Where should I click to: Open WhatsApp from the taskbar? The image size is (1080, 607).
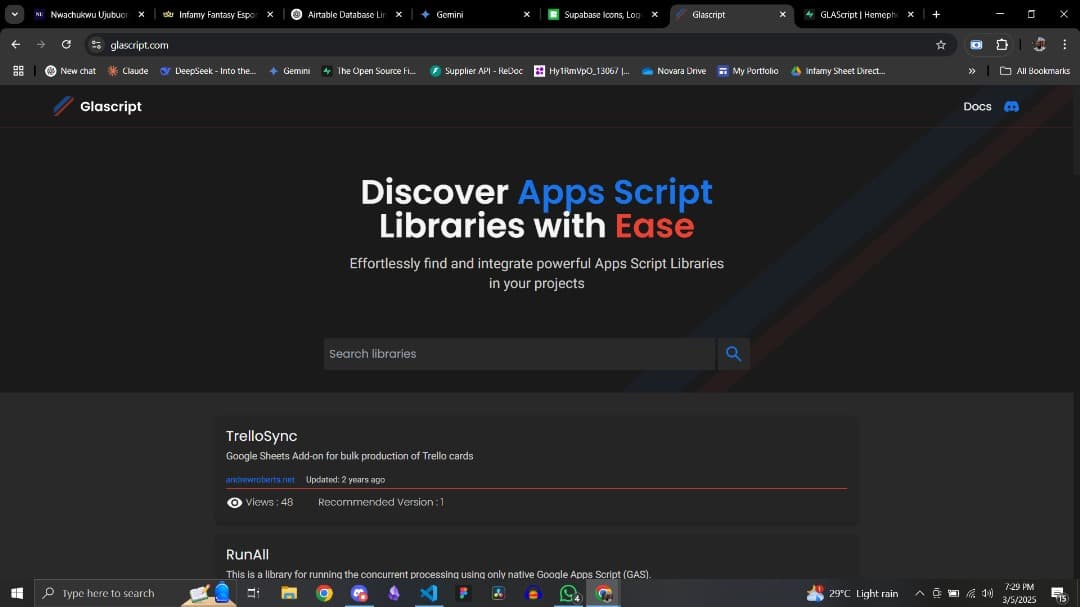click(x=568, y=593)
